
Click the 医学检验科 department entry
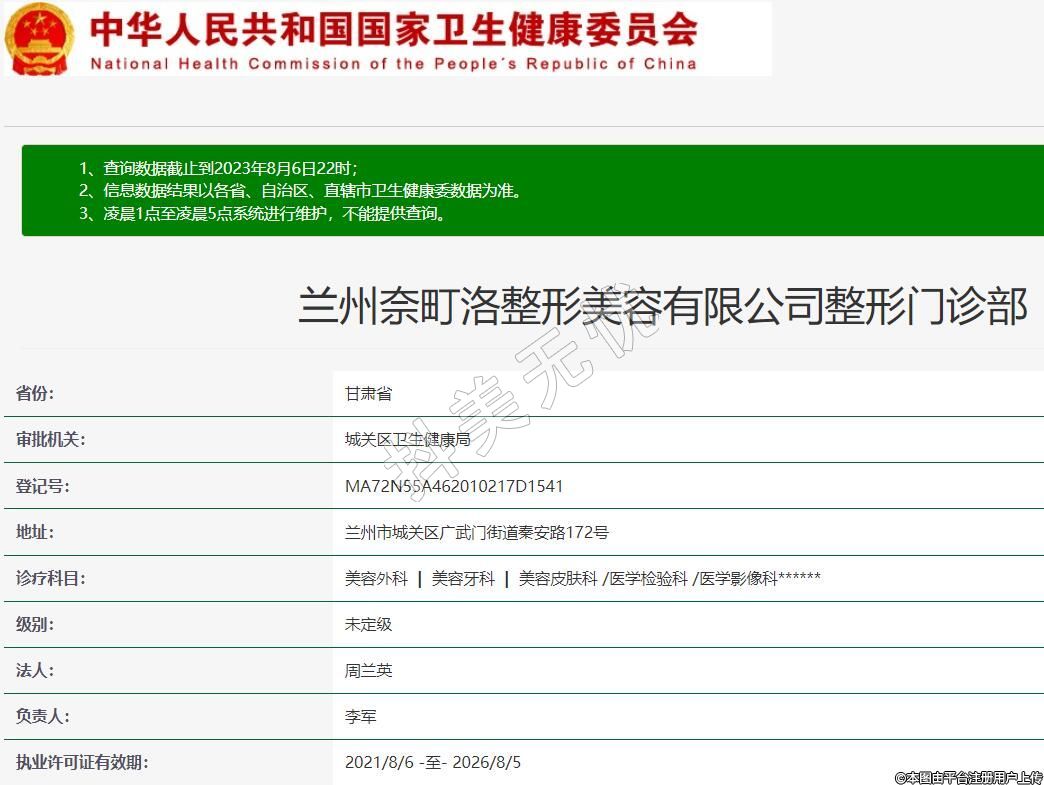(x=650, y=579)
